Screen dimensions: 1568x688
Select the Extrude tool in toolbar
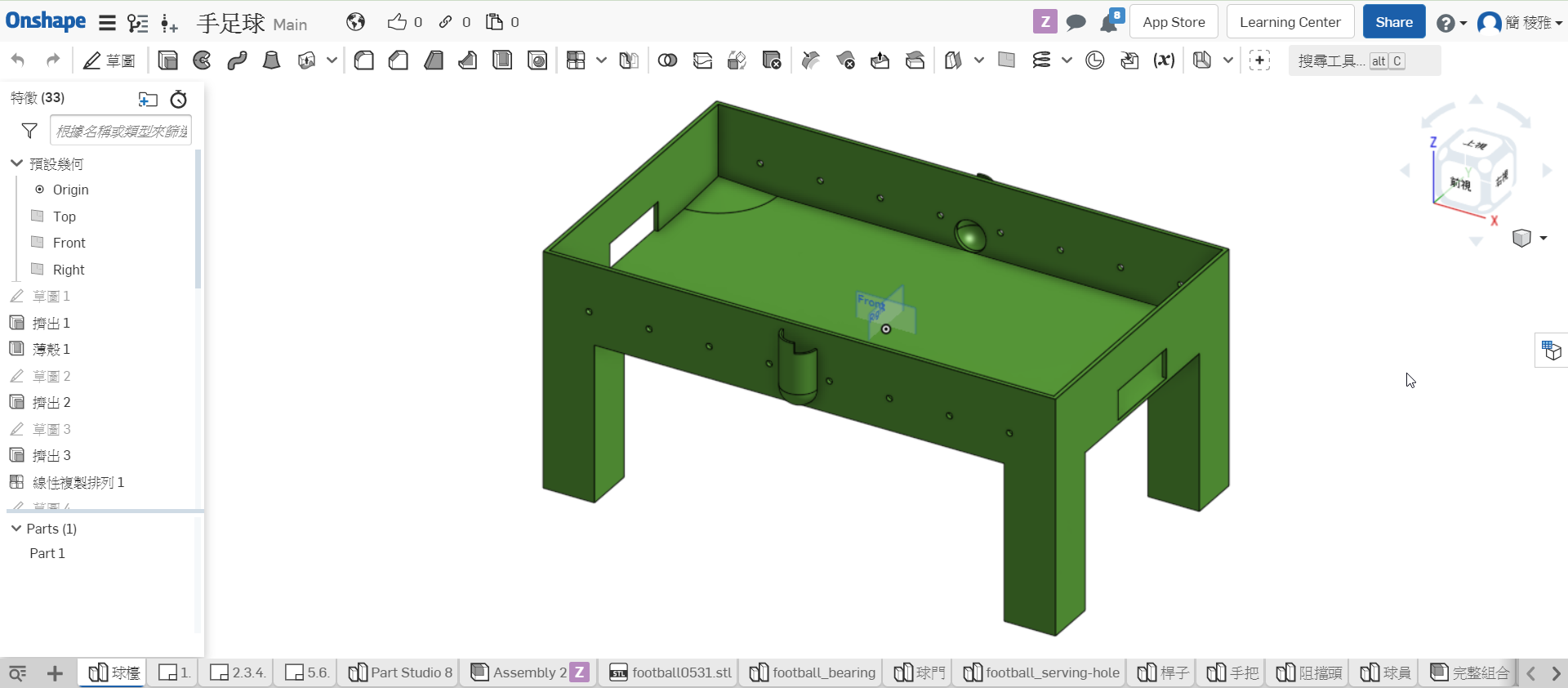[167, 60]
